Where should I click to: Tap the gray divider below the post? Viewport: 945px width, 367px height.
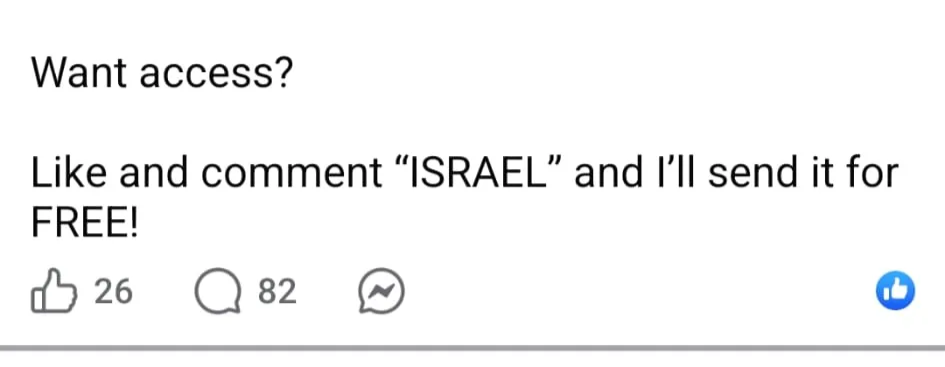472,348
